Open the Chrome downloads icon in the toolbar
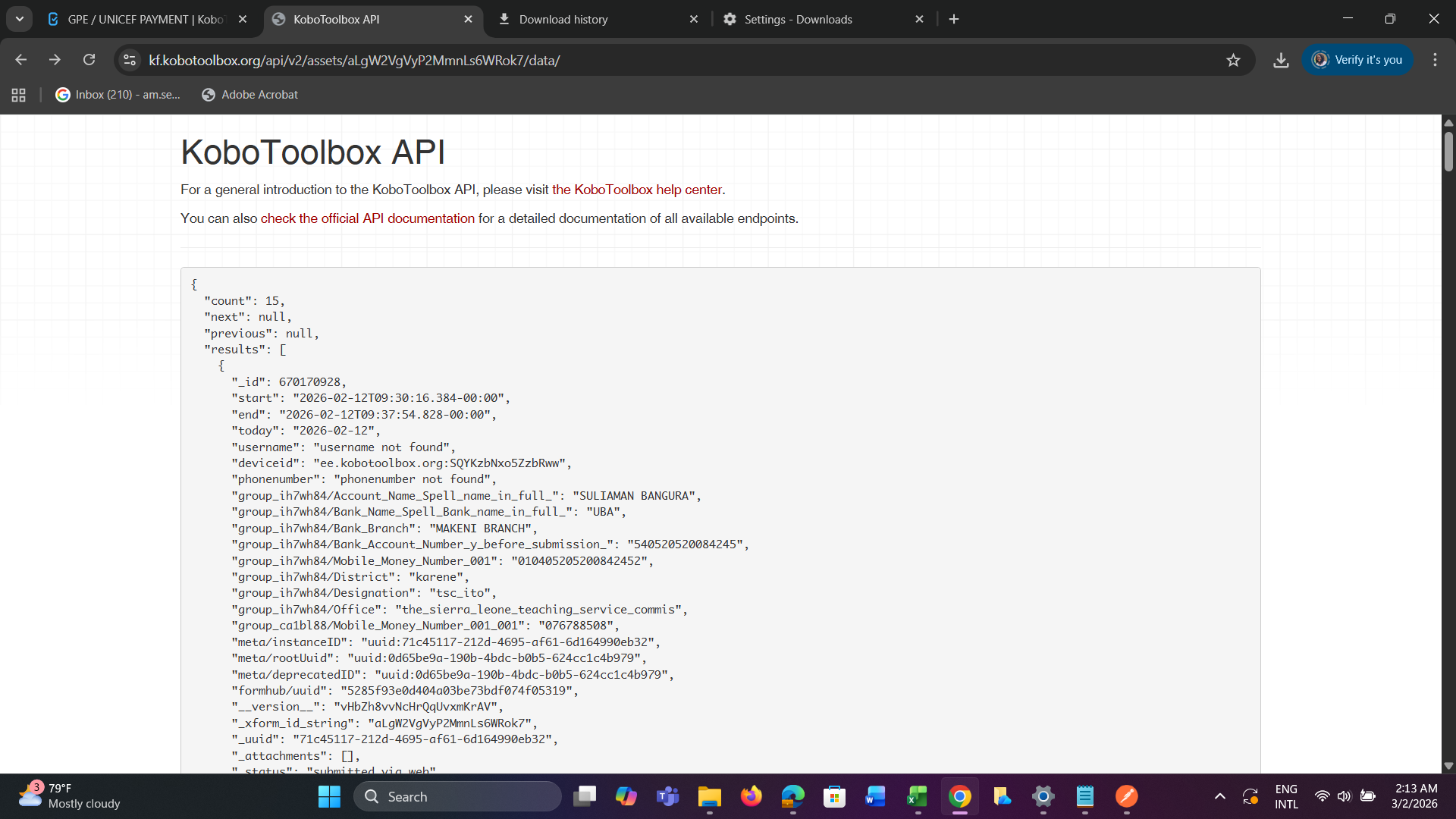Image resolution: width=1456 pixels, height=819 pixels. click(1281, 60)
